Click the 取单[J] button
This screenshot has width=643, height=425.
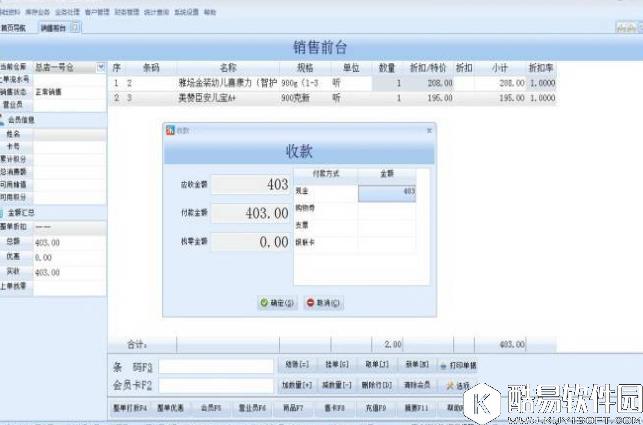[x=377, y=364]
